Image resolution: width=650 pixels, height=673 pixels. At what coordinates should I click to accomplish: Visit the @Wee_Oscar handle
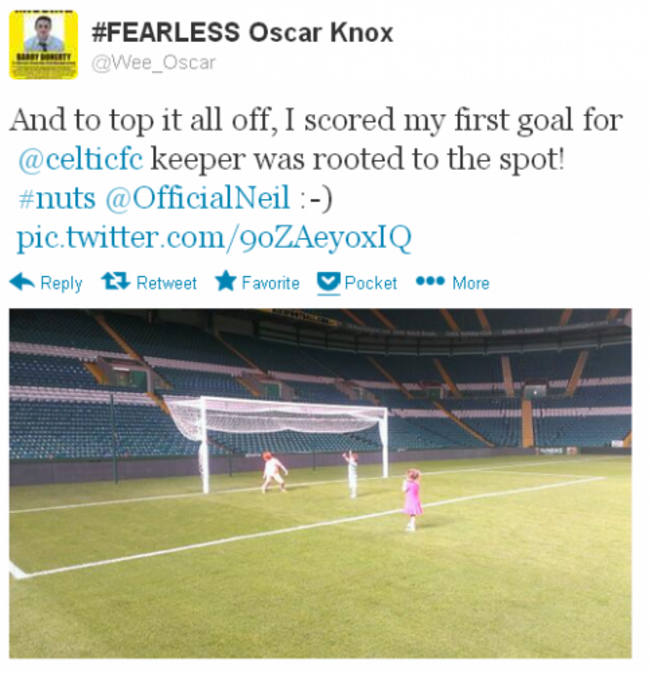(x=153, y=63)
